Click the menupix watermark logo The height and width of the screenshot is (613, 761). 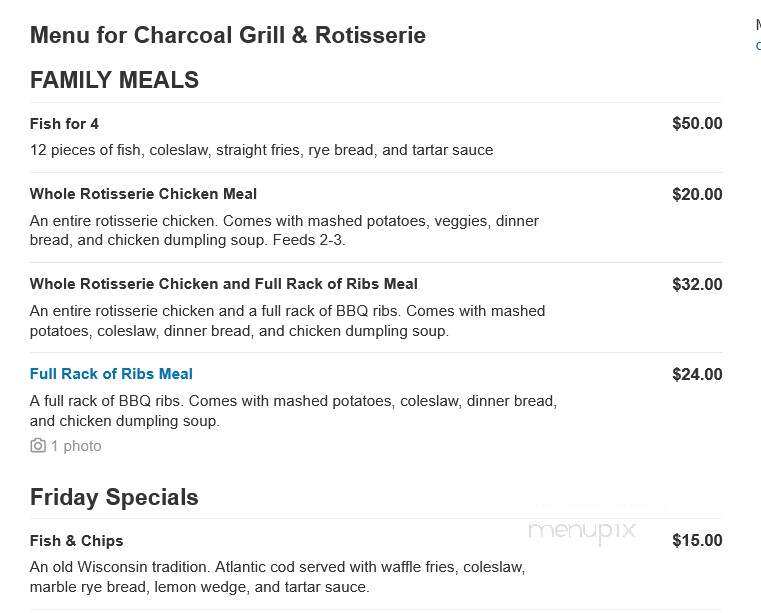tap(581, 531)
